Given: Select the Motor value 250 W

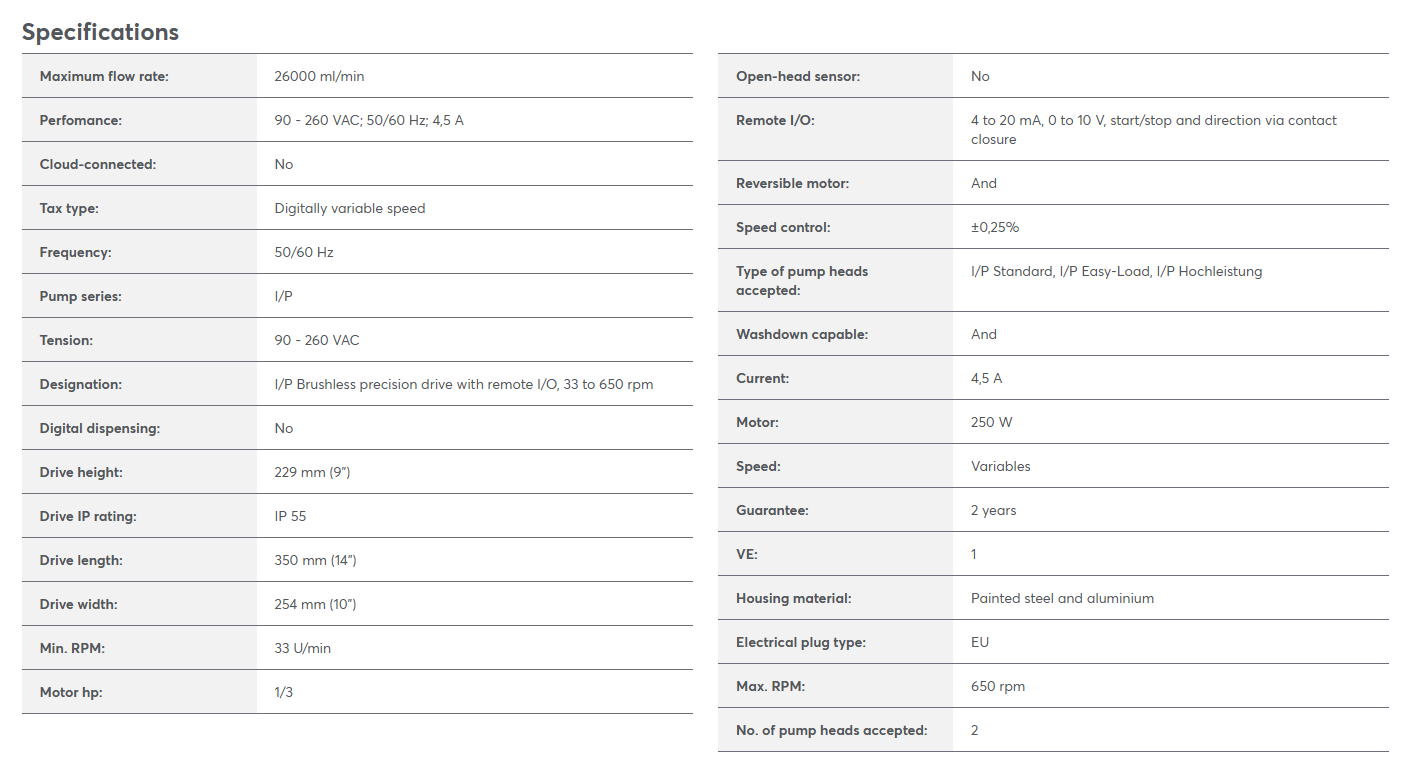Looking at the screenshot, I should tap(991, 422).
